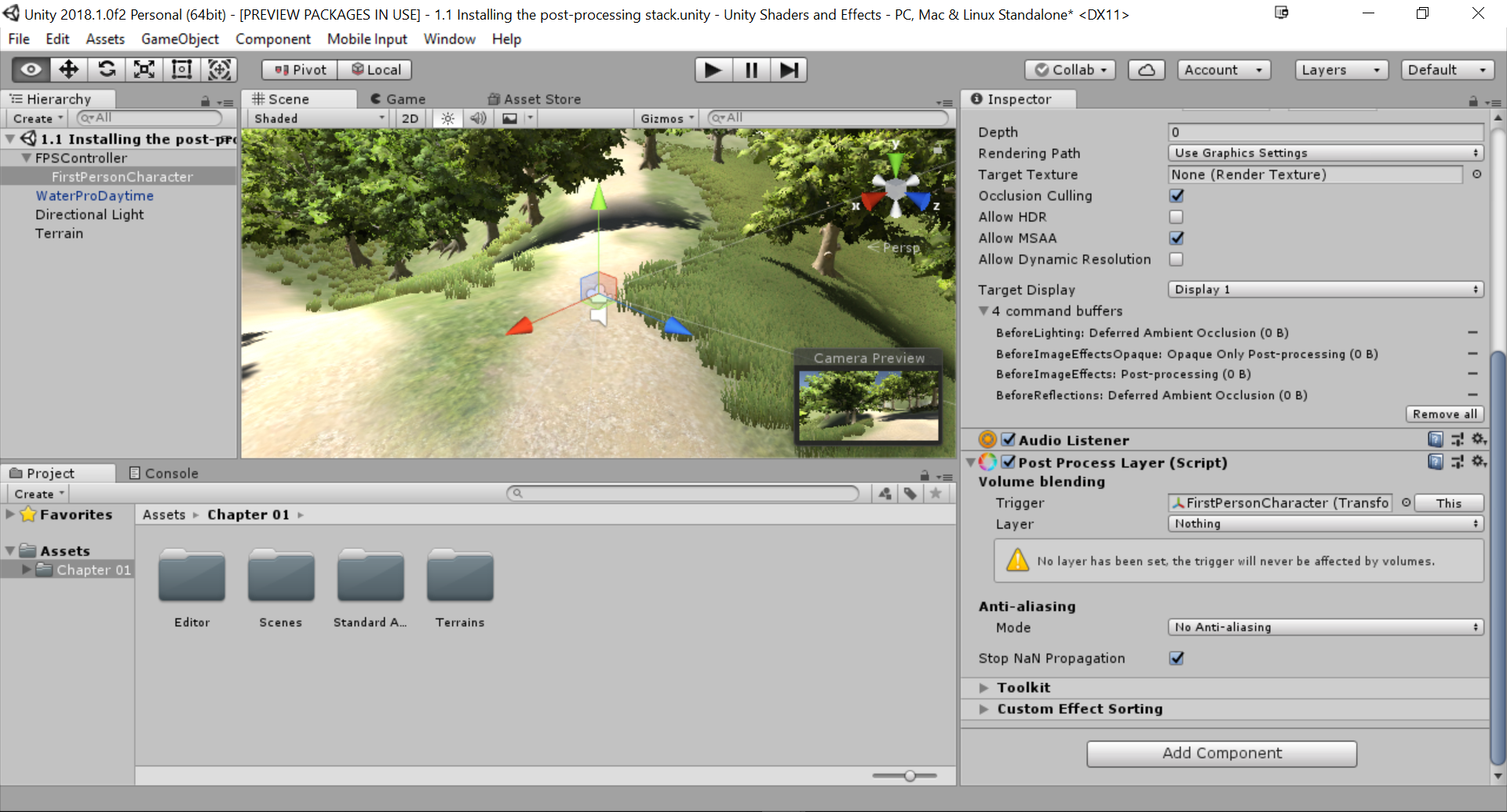
Task: Open the Component menu
Action: tap(273, 39)
